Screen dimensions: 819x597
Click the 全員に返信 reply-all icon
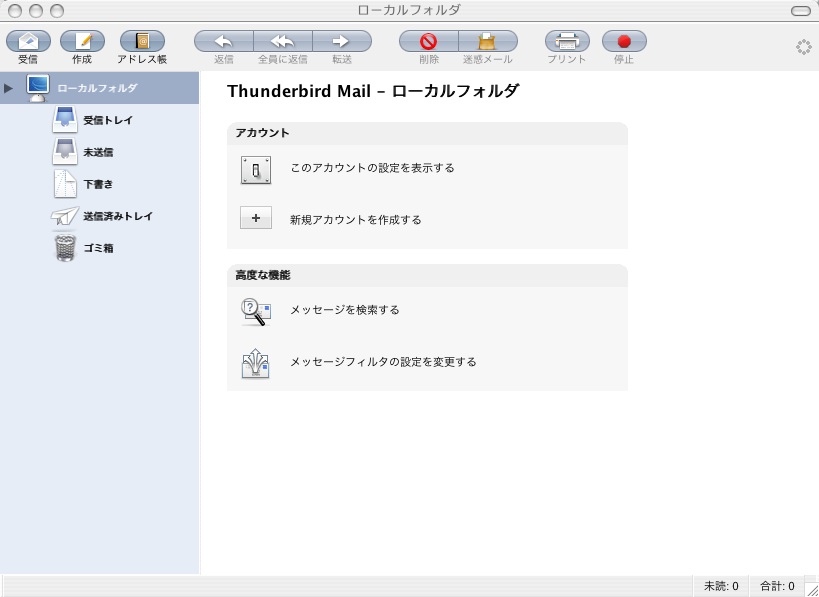[283, 41]
